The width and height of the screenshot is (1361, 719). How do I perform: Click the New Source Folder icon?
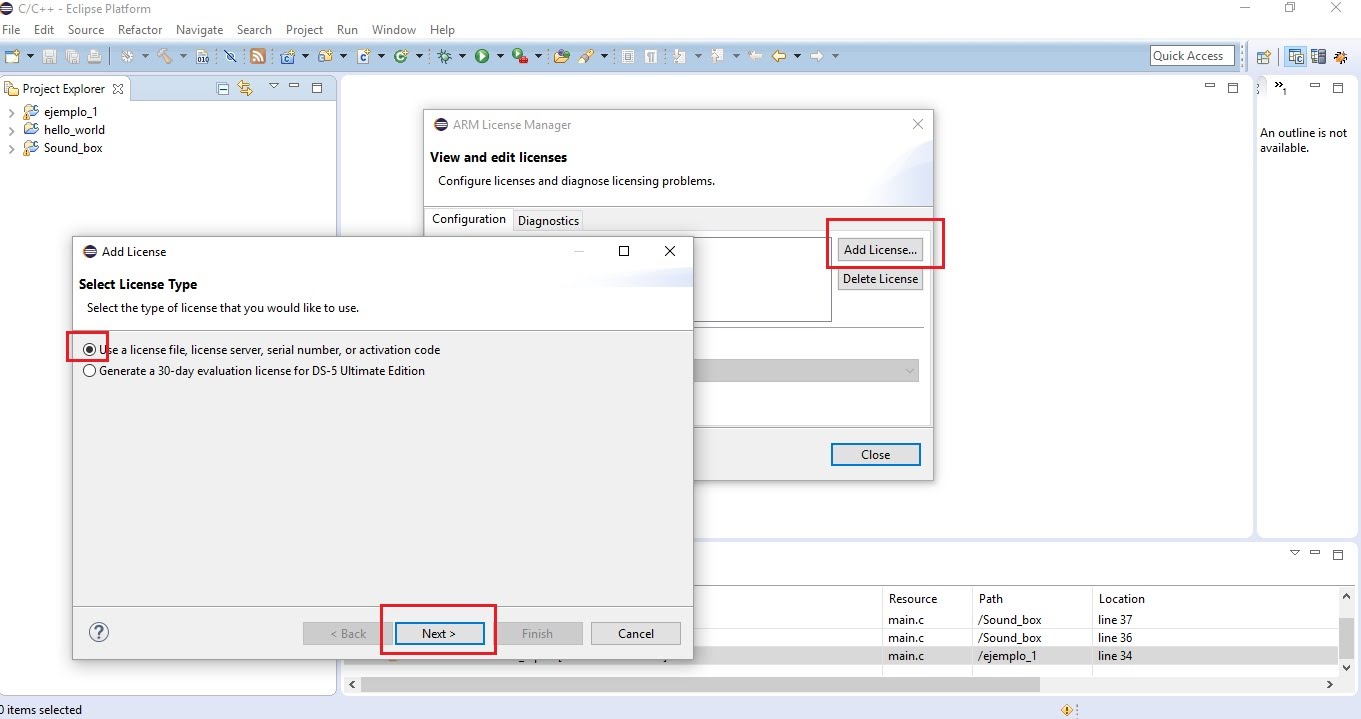point(325,56)
